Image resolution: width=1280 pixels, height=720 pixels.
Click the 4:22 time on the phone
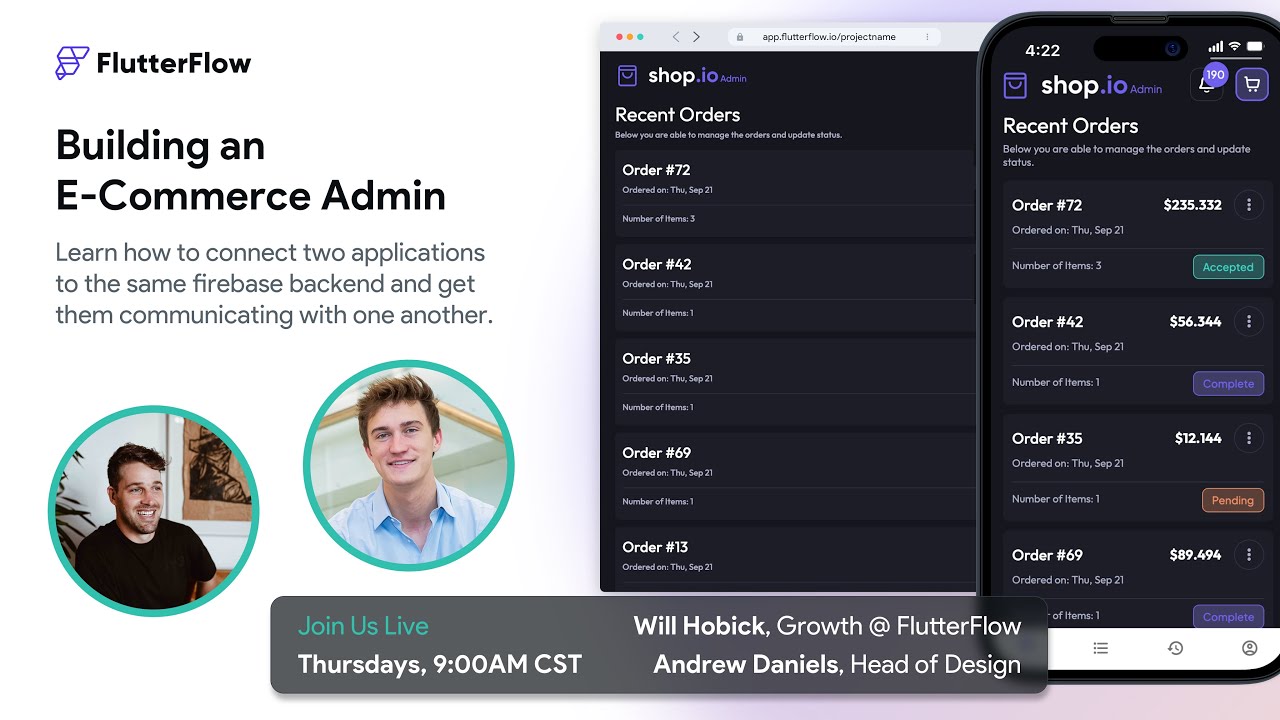tap(1043, 49)
